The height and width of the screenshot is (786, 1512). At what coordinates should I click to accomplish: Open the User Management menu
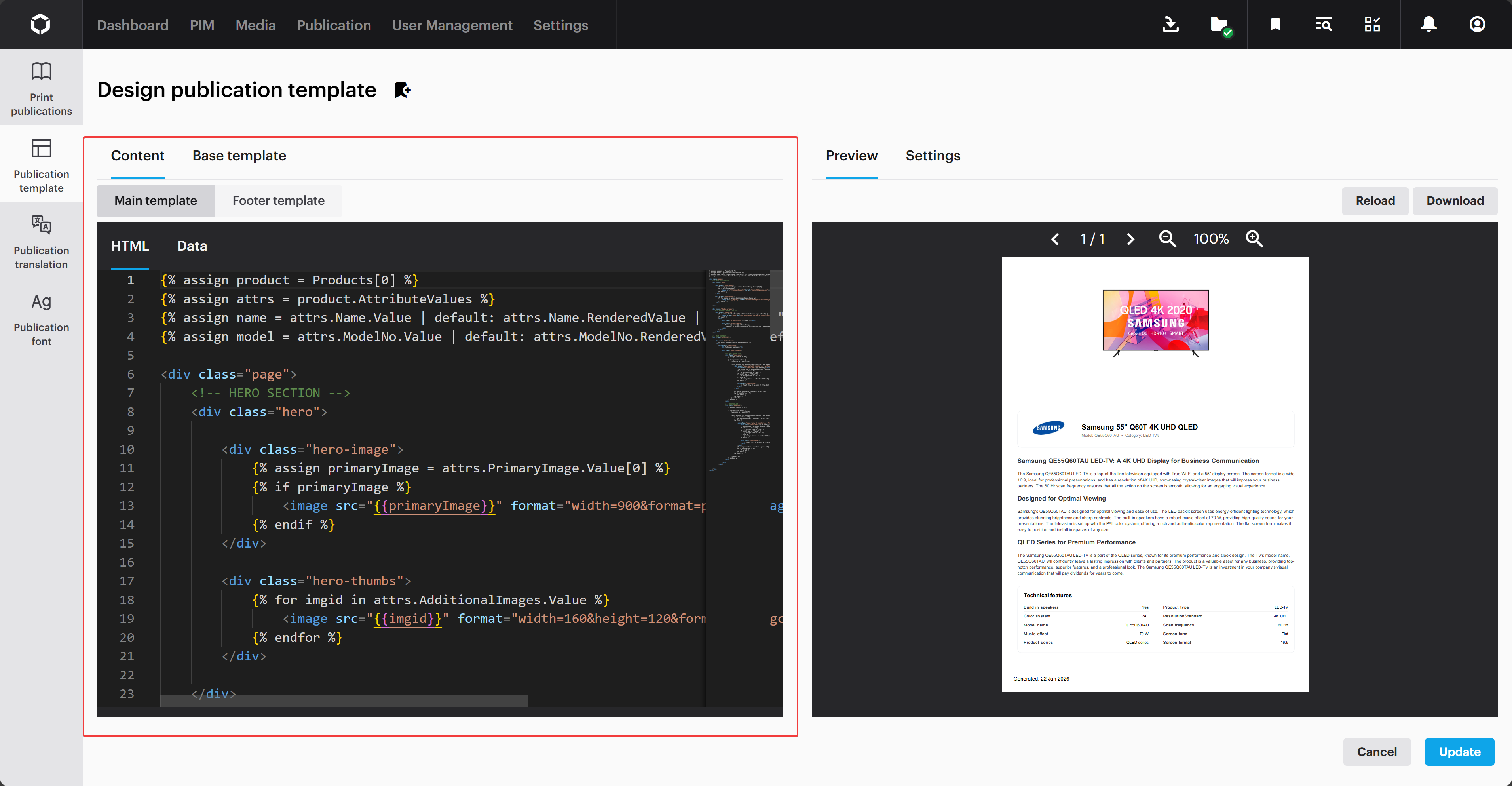click(452, 25)
